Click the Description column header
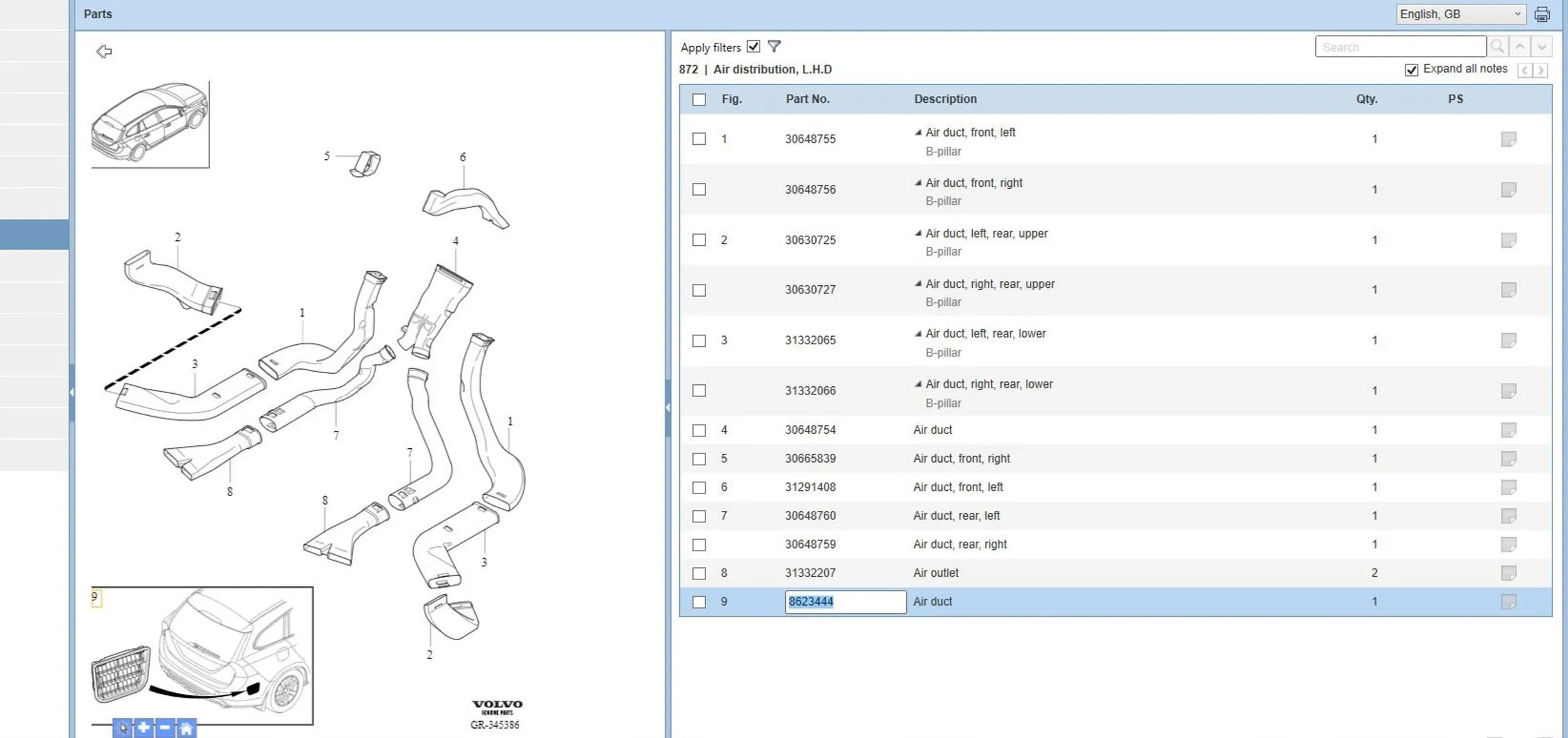Image resolution: width=1568 pixels, height=738 pixels. pyautogui.click(x=945, y=99)
